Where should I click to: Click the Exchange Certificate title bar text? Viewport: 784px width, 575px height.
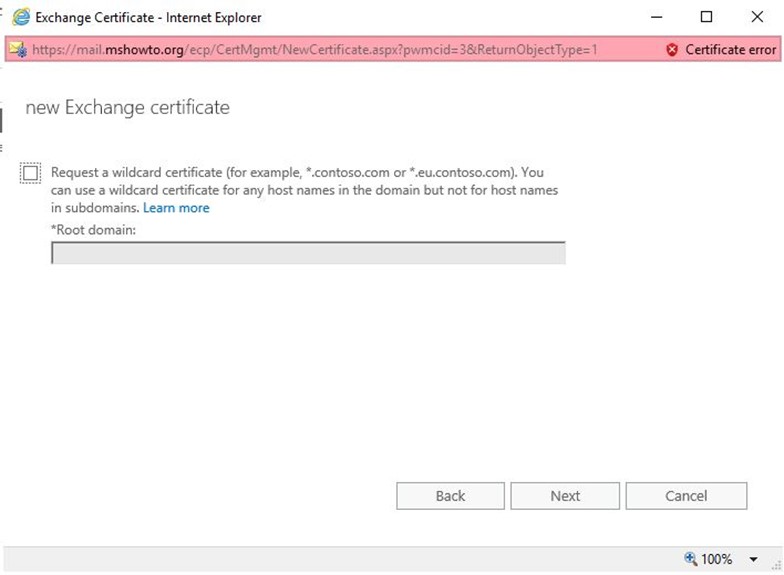148,18
